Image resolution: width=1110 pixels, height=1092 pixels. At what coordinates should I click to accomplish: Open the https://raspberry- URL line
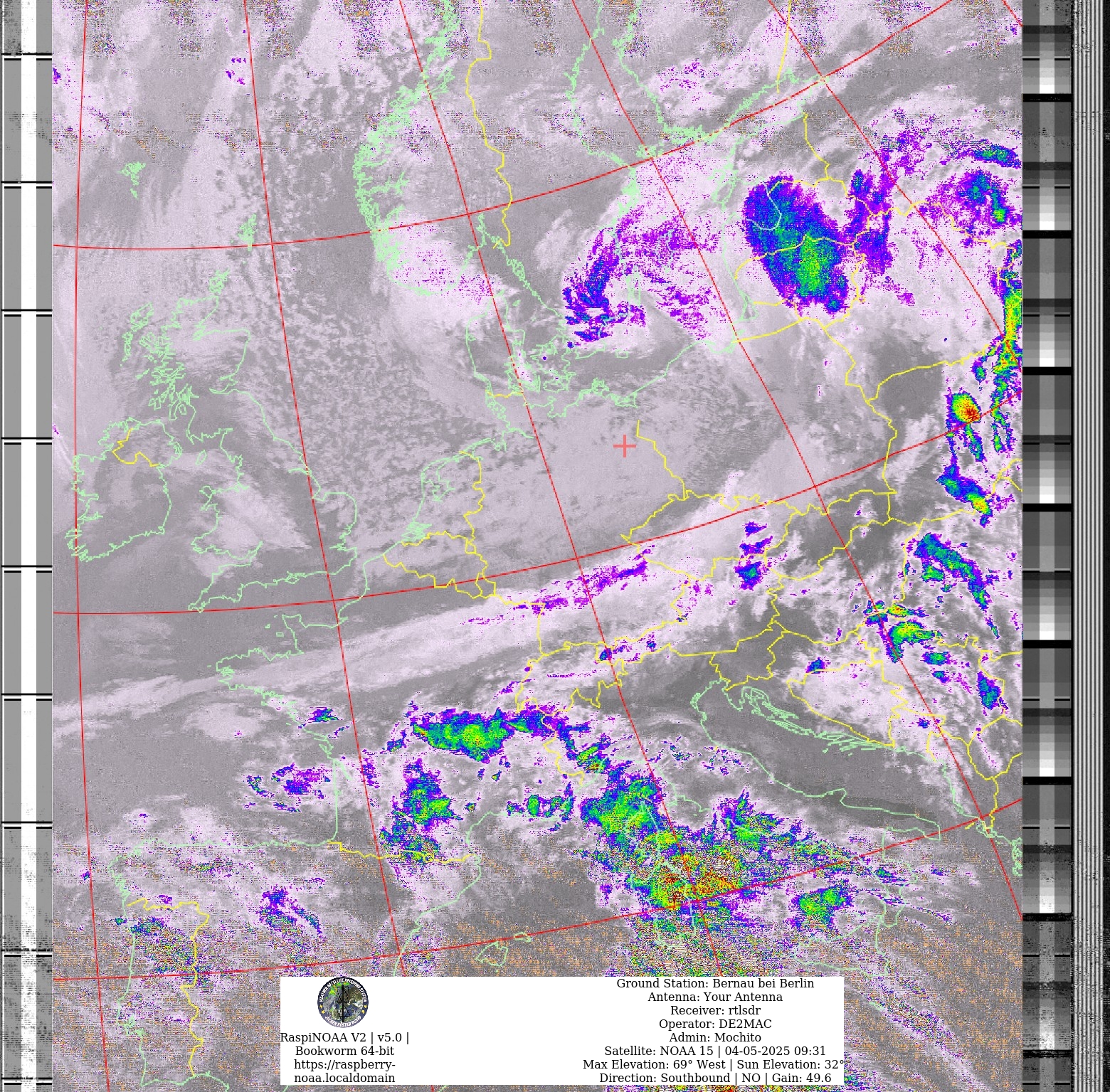pyautogui.click(x=344, y=1064)
